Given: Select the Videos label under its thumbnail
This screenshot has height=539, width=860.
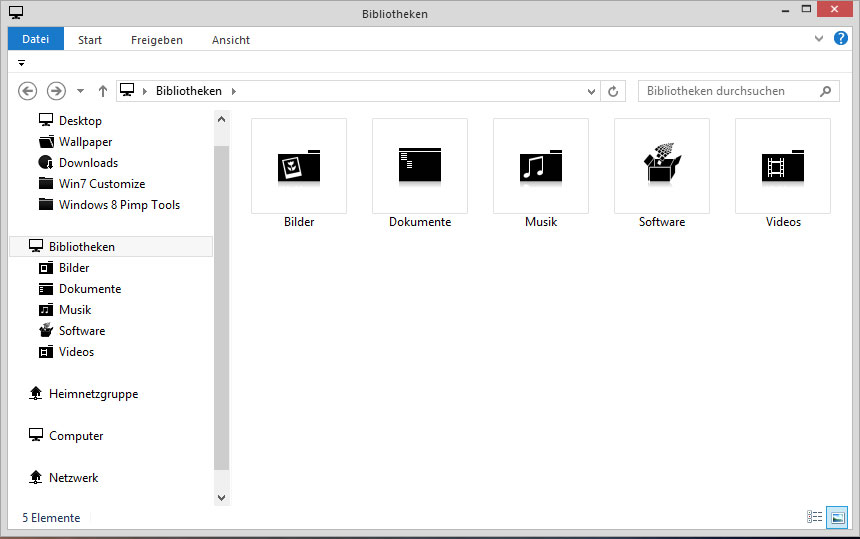Looking at the screenshot, I should [x=783, y=222].
